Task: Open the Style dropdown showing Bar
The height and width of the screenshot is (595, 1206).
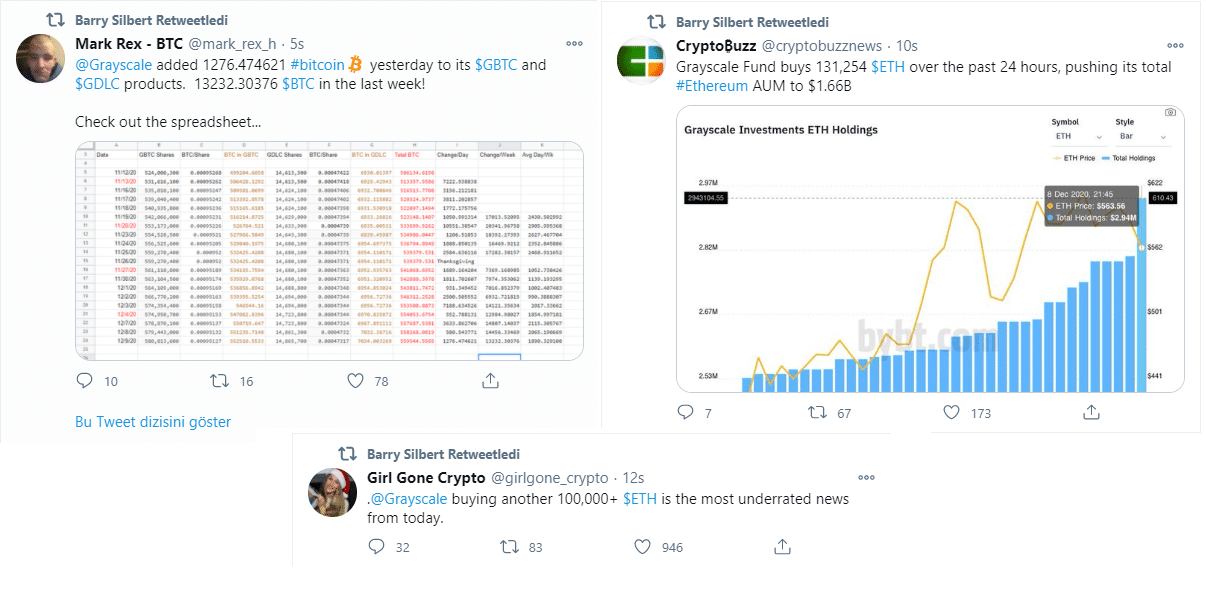Action: click(1140, 136)
